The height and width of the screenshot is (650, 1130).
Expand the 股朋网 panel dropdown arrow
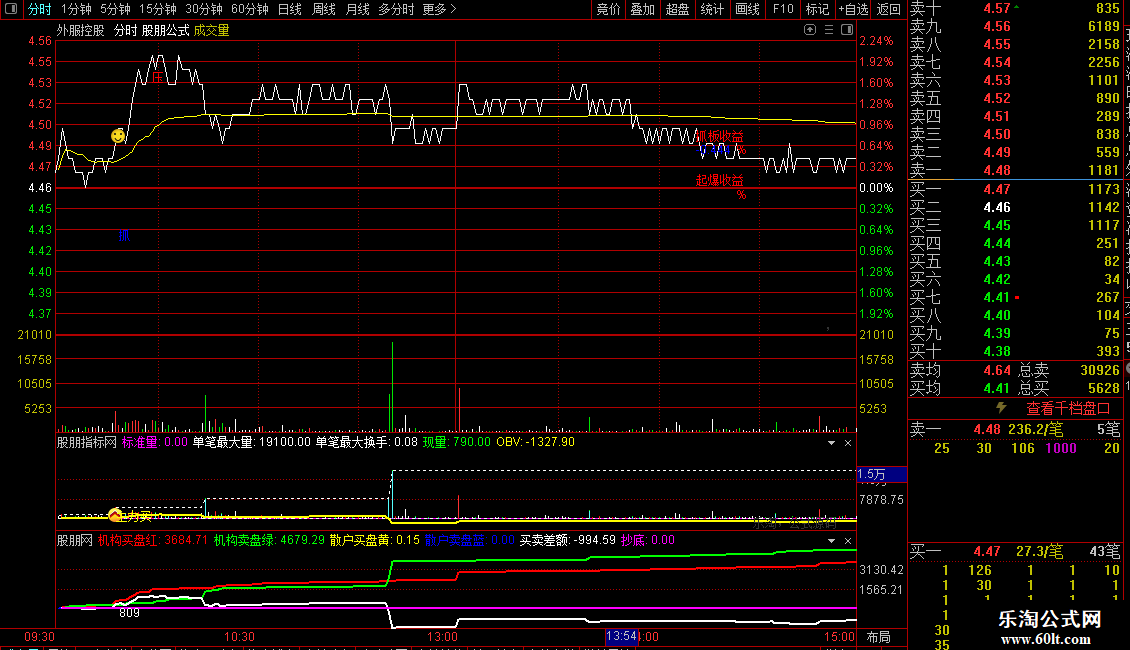tap(832, 540)
